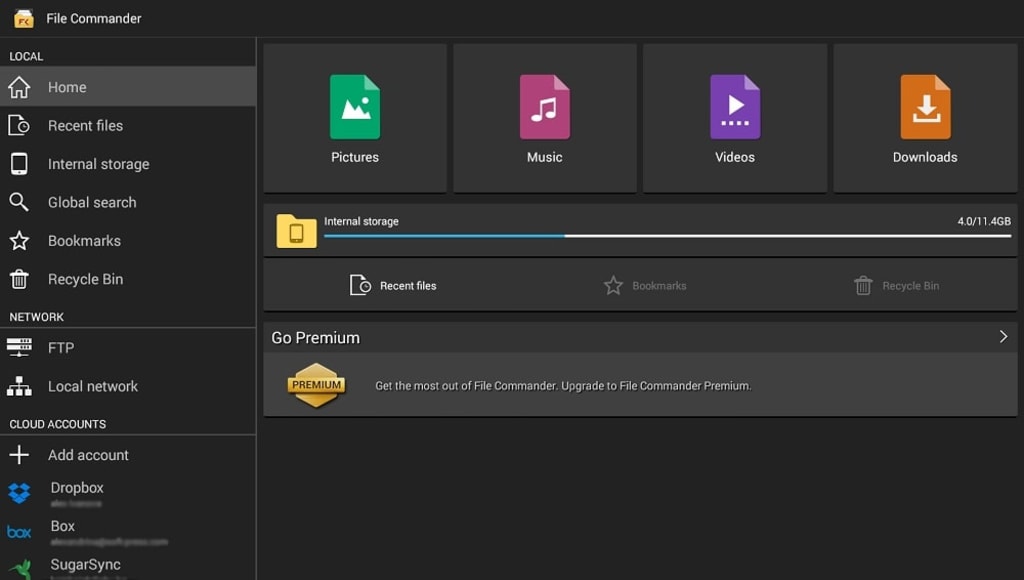Viewport: 1024px width, 580px height.
Task: Open the Recycle Bin shortcut in main panel
Action: click(896, 286)
